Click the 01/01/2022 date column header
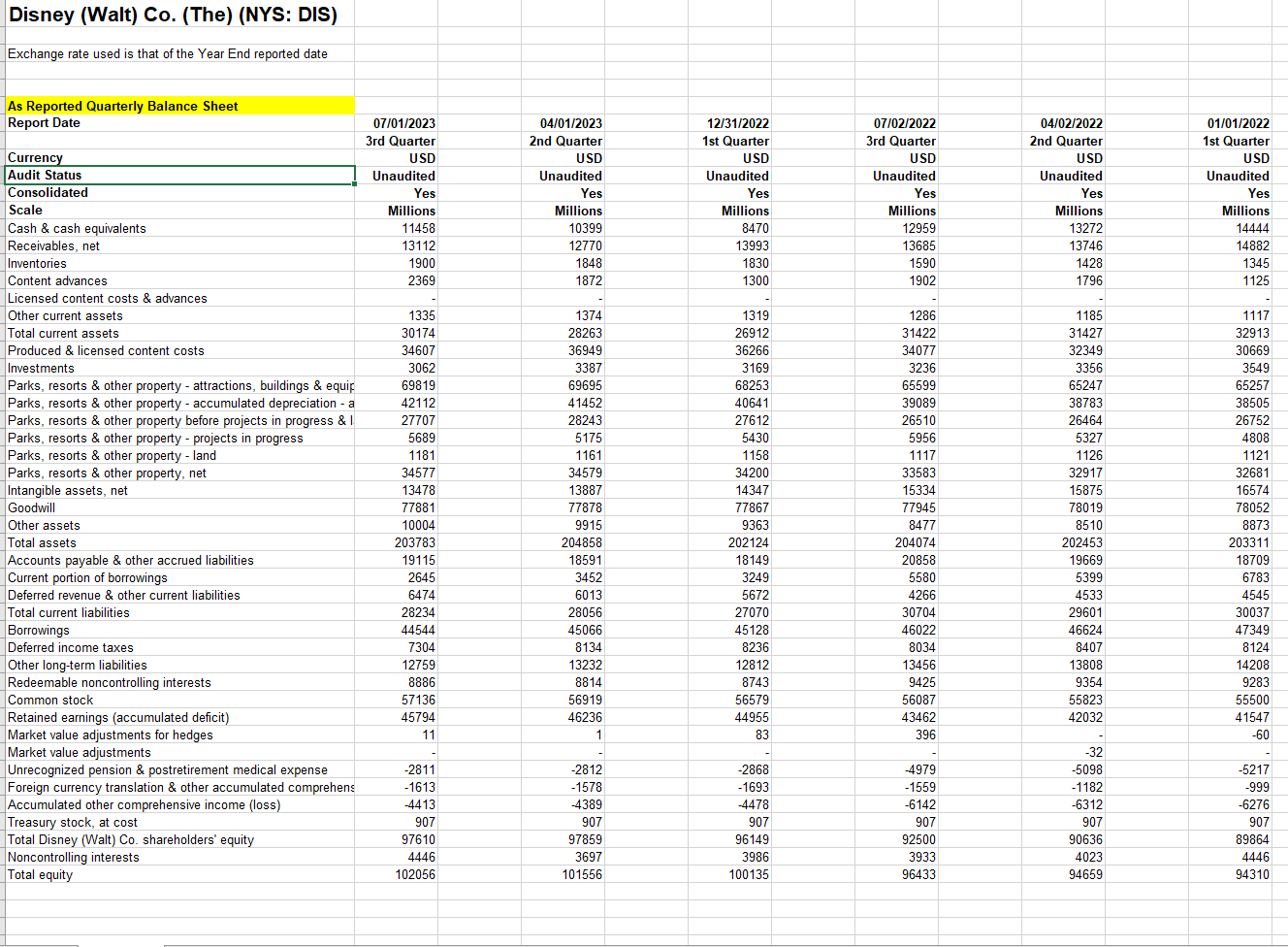 1239,123
